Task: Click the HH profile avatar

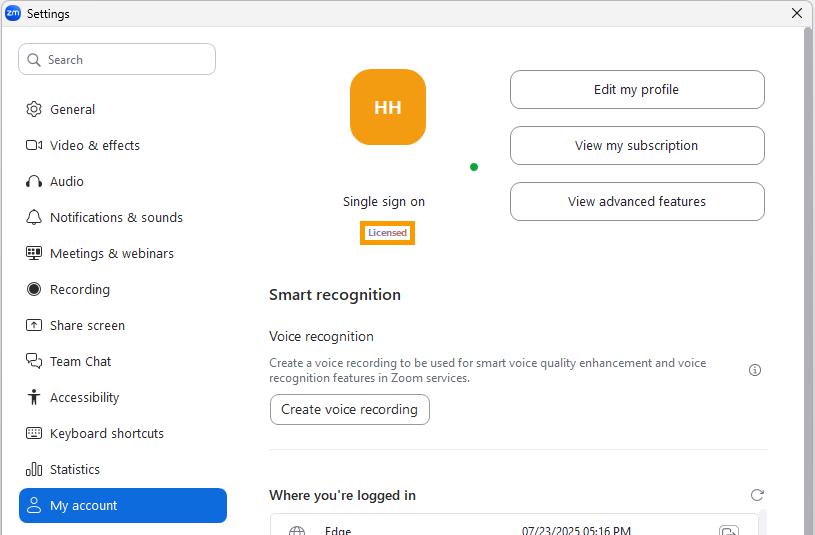Action: tap(388, 107)
